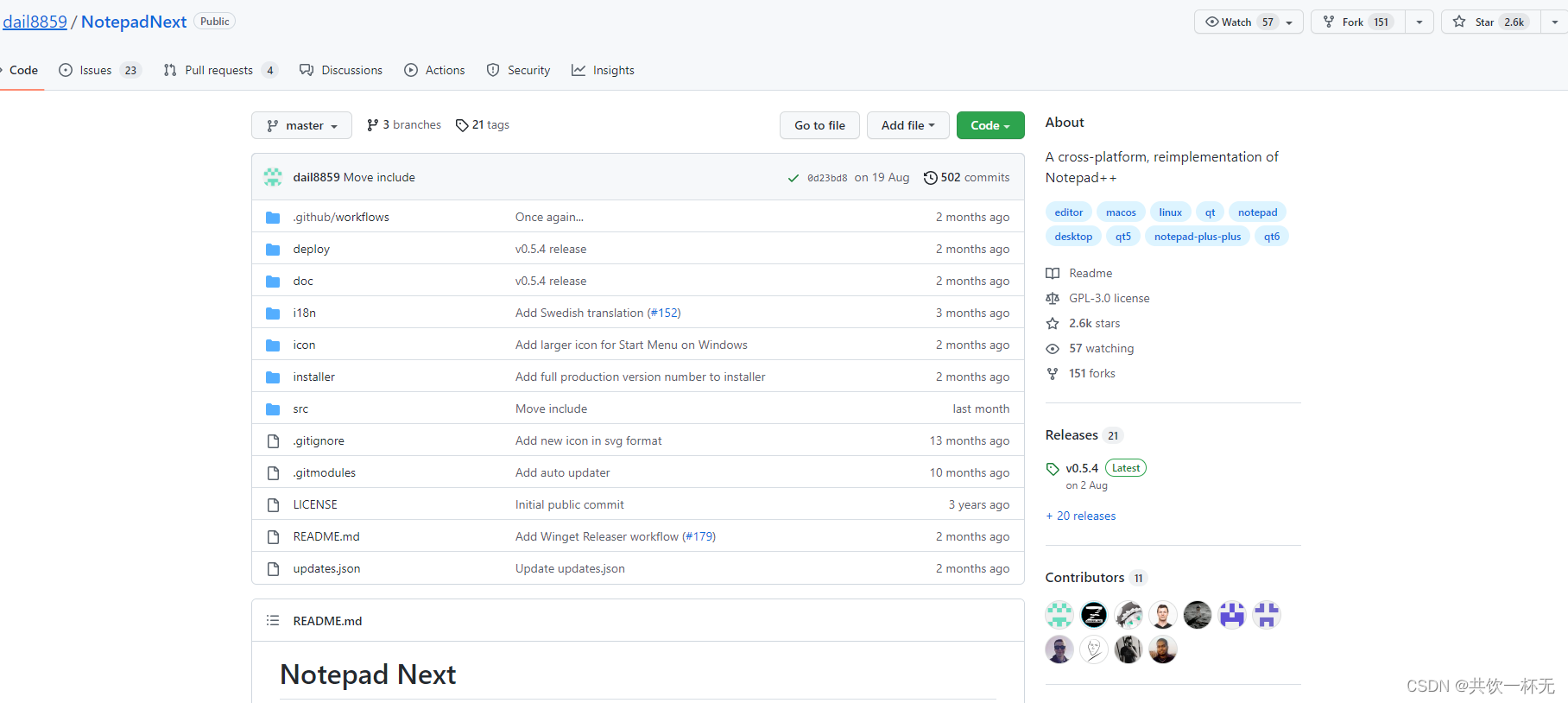Open the dail8859 owner link

click(x=35, y=22)
